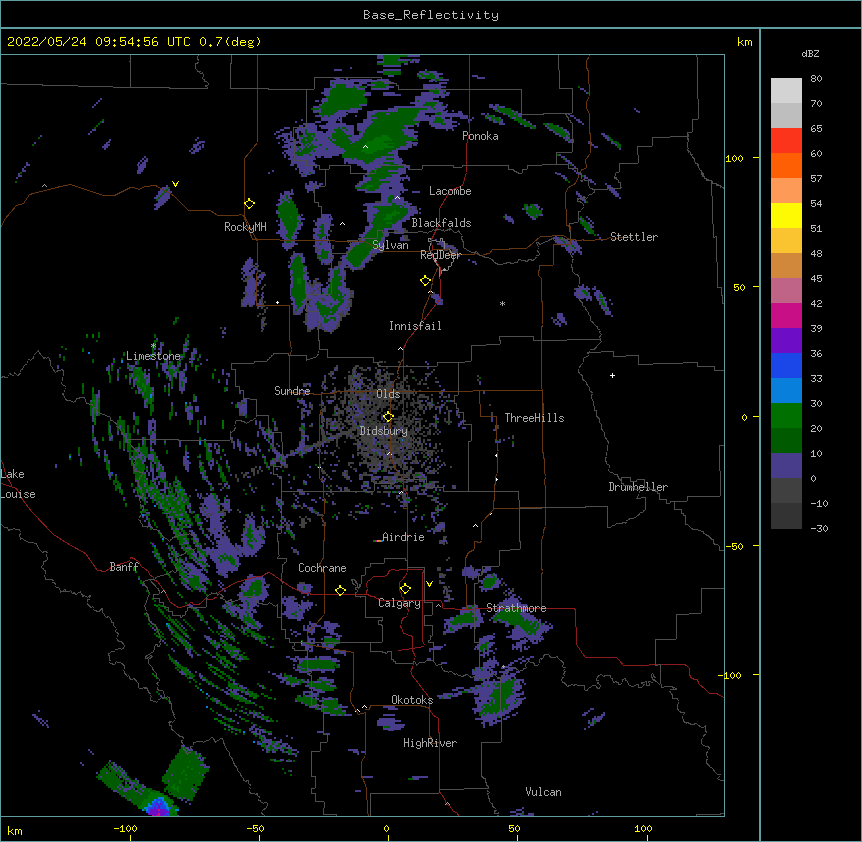Pick the magenta 42–39 dBZ legend swatch

pos(786,315)
